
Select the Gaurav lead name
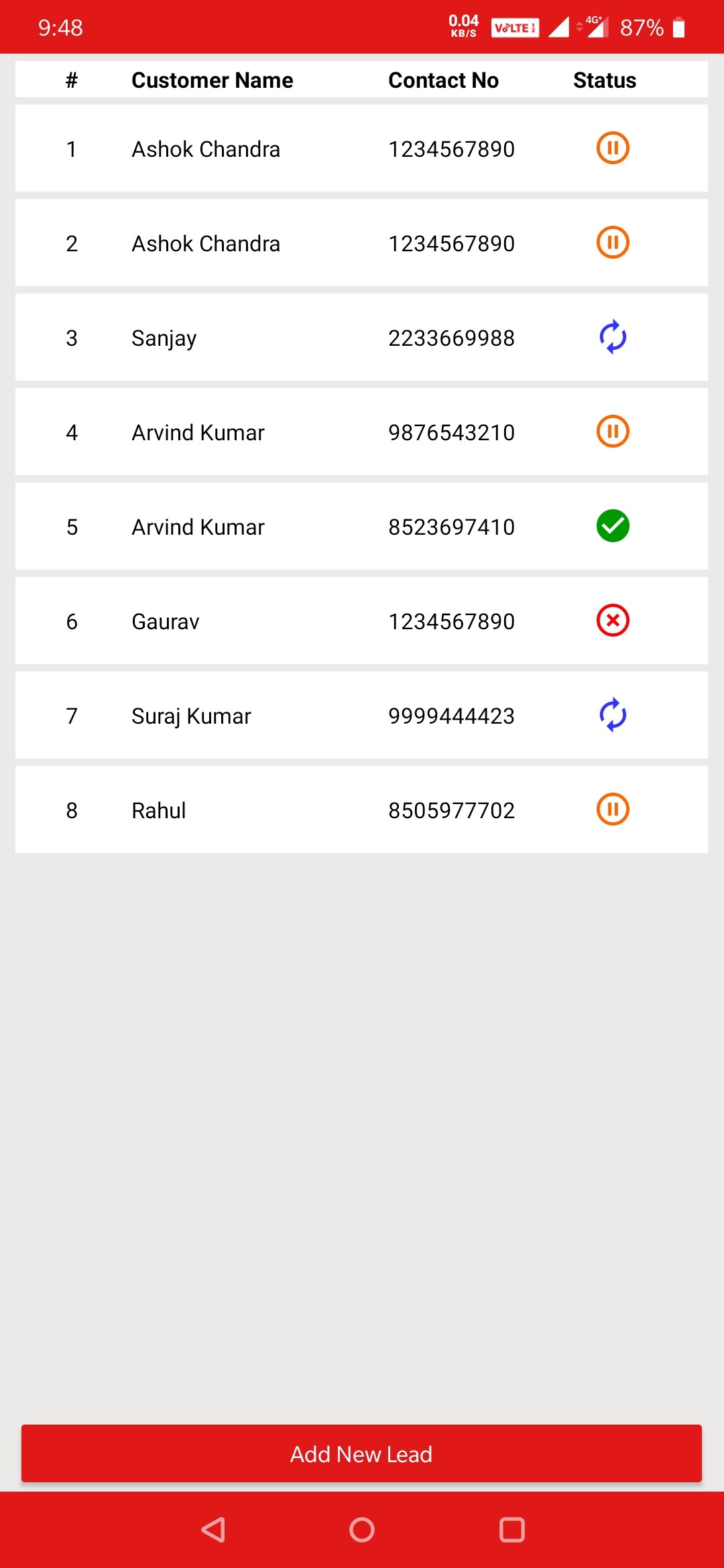point(166,622)
